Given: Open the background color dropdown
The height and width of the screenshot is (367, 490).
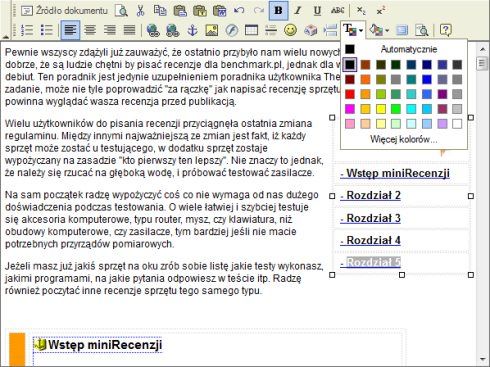Looking at the screenshot, I should point(379,30).
